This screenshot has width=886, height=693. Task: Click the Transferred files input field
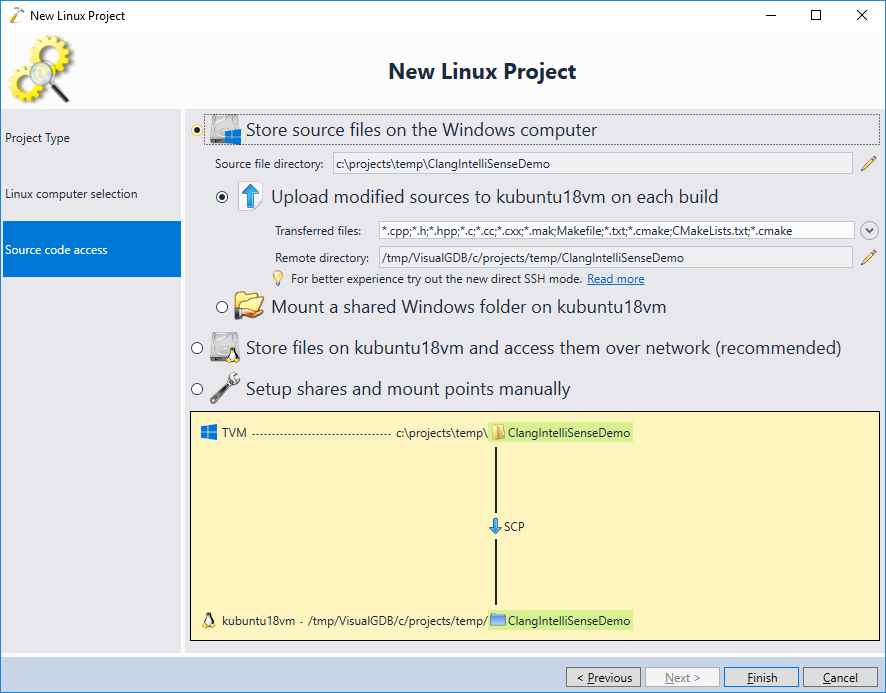coord(616,231)
